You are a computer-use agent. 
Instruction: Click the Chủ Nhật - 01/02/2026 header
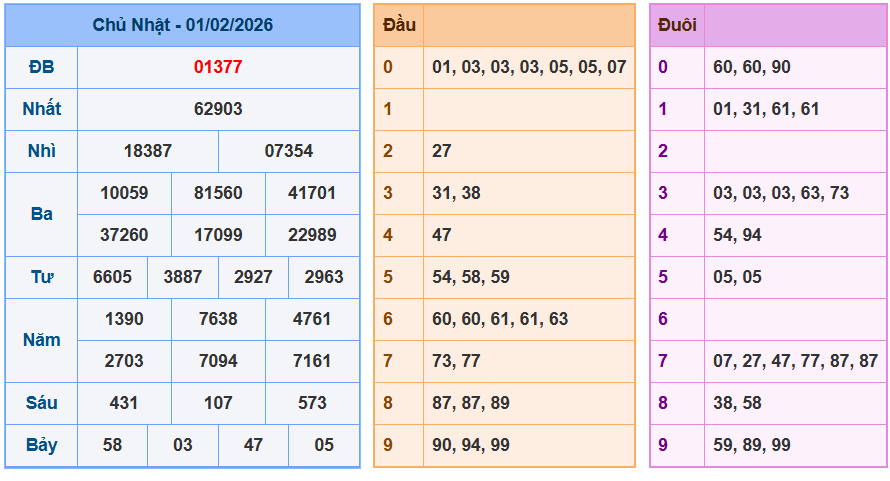pyautogui.click(x=182, y=25)
